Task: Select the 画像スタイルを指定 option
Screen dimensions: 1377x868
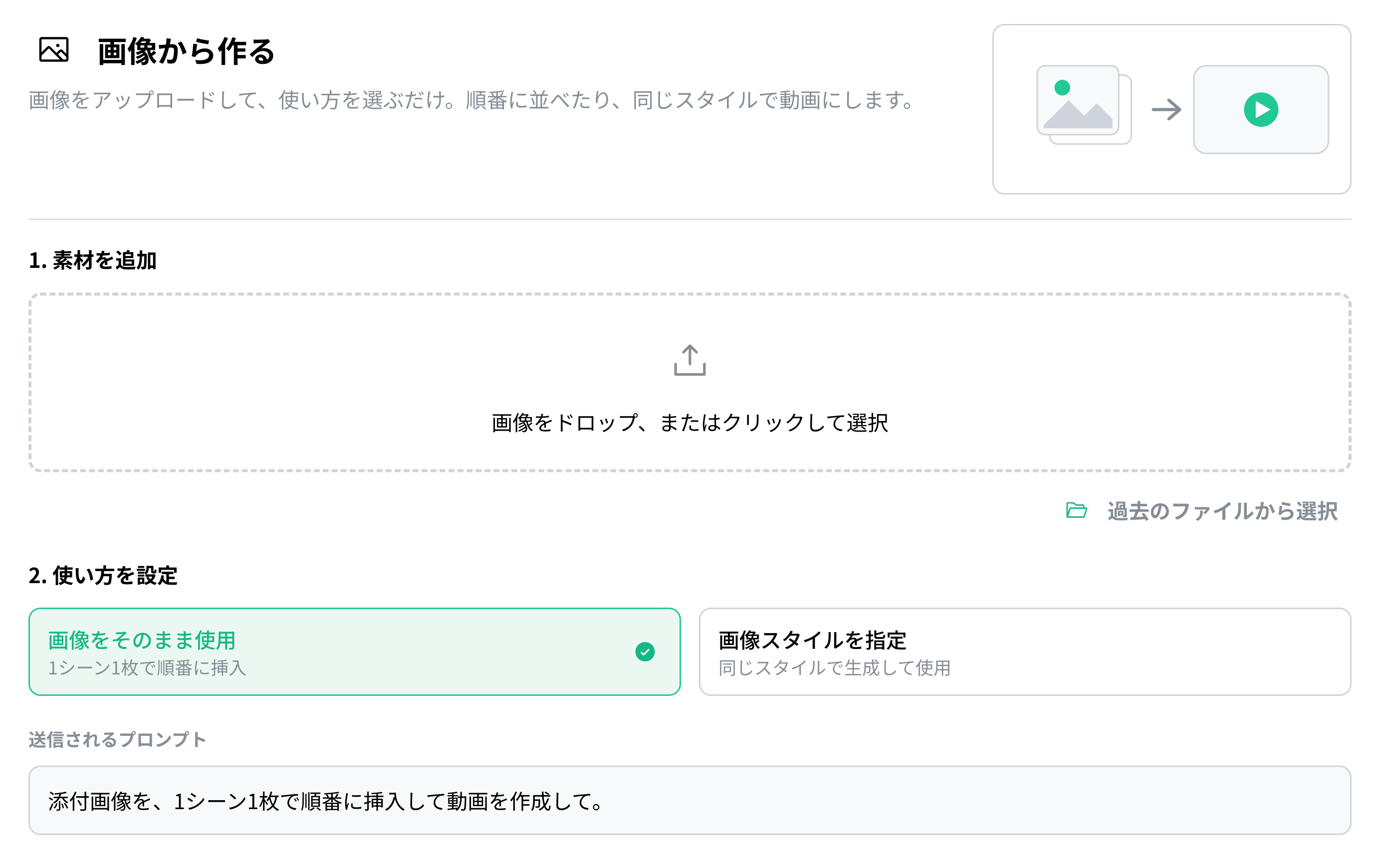Action: 1025,651
